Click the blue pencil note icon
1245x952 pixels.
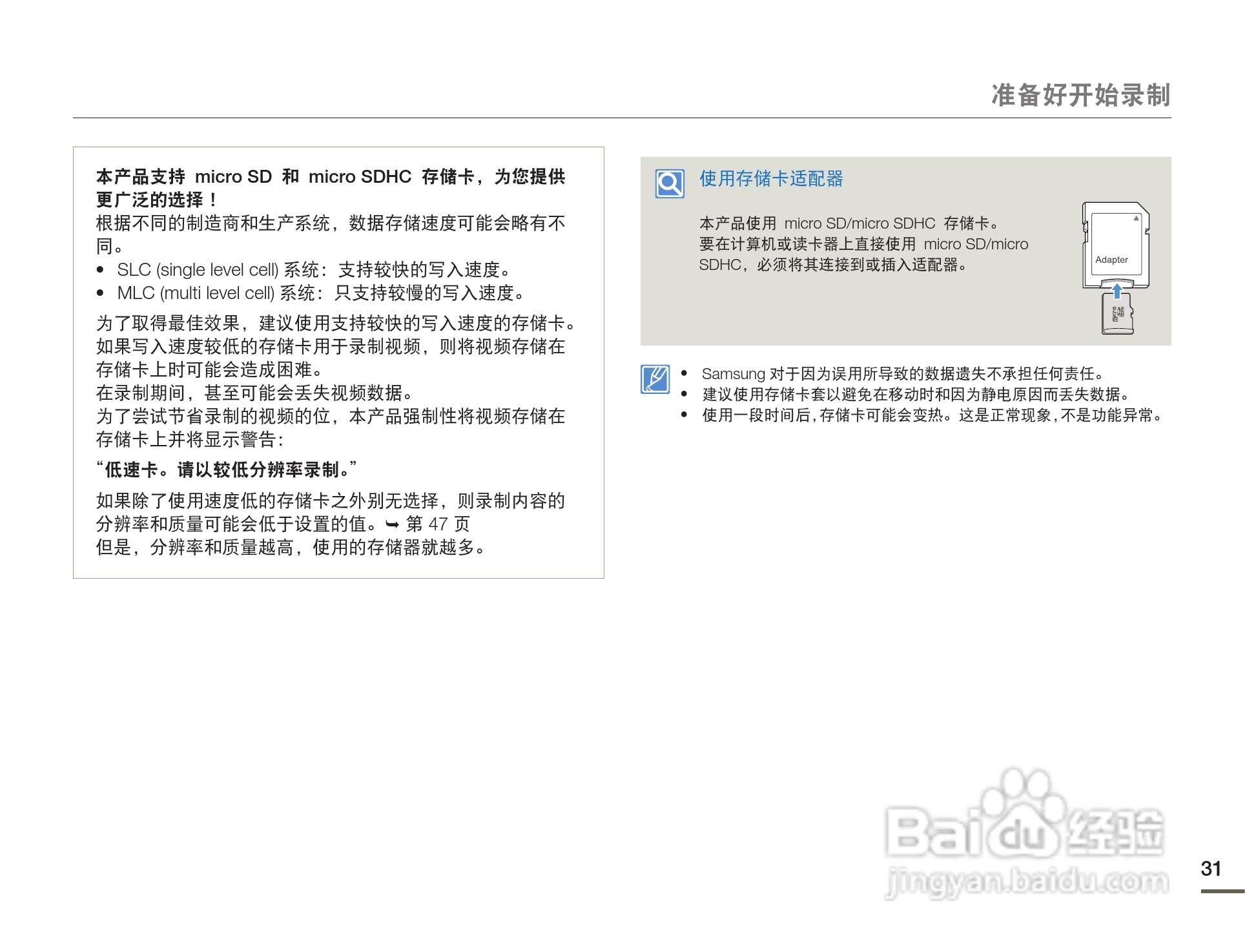point(655,379)
